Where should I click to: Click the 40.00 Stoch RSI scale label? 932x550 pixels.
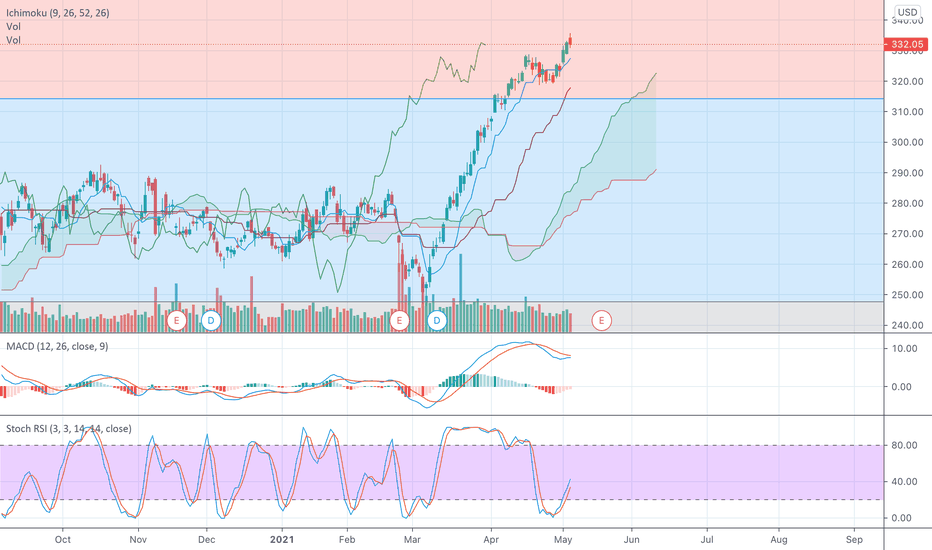[x=905, y=482]
